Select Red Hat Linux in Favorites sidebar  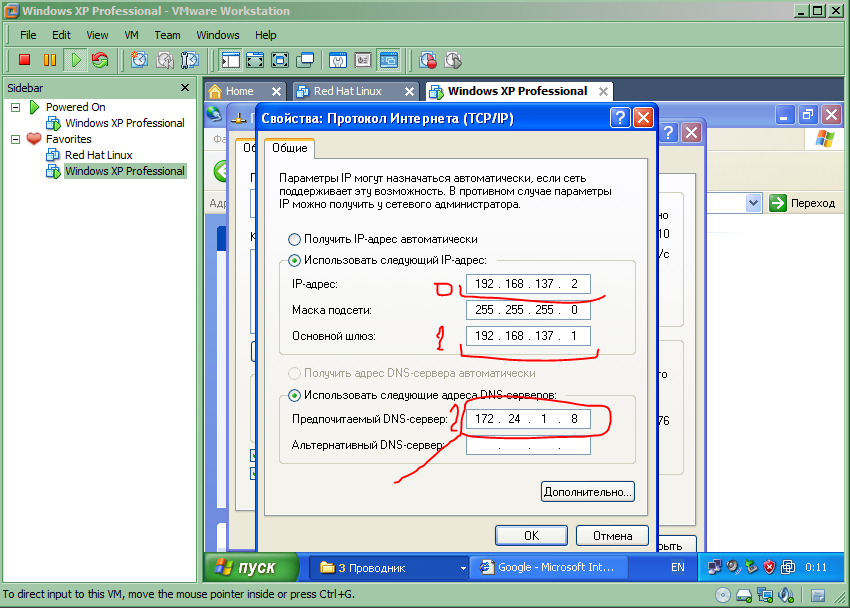[98, 155]
